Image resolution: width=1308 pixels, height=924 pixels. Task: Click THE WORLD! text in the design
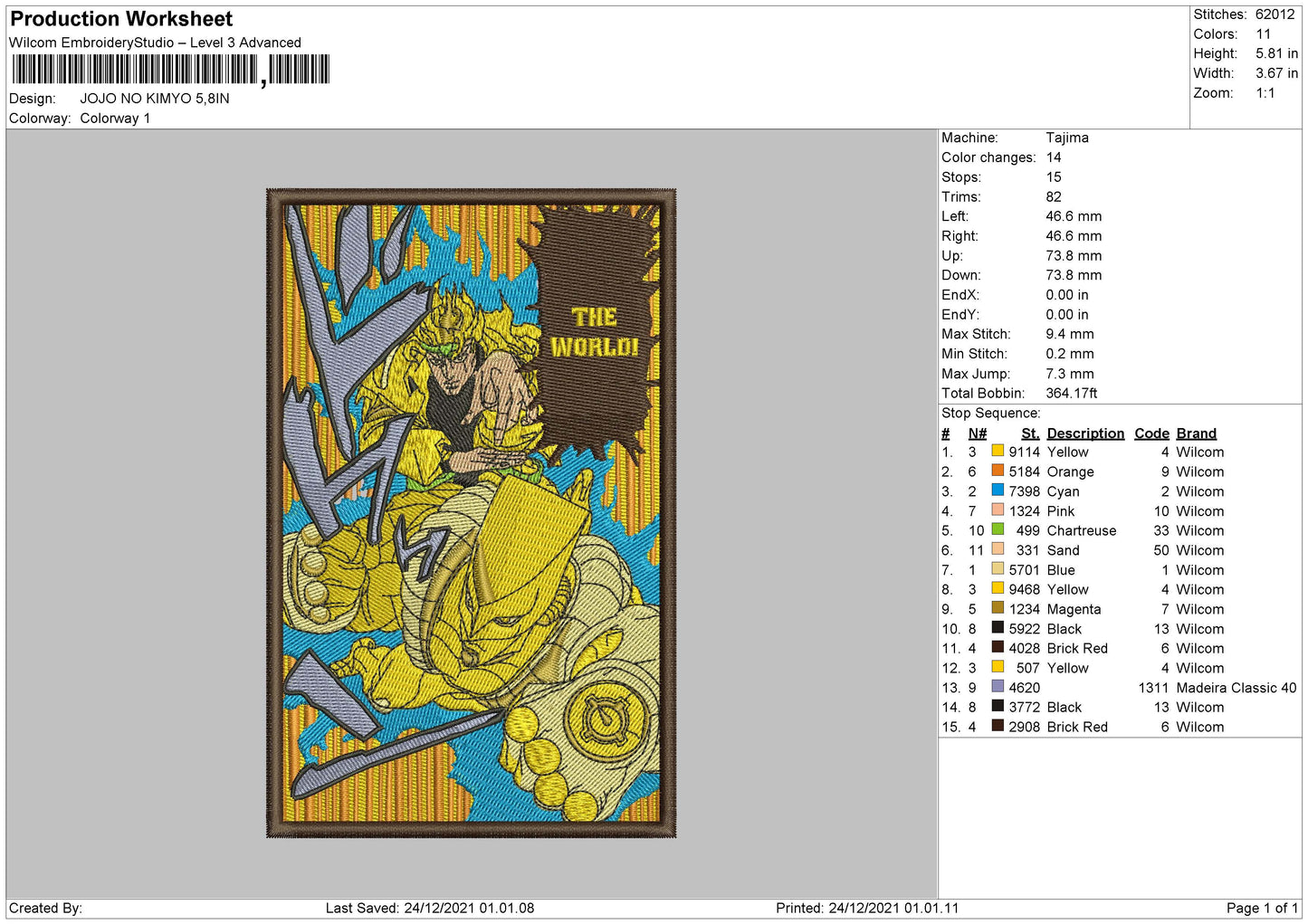(594, 332)
